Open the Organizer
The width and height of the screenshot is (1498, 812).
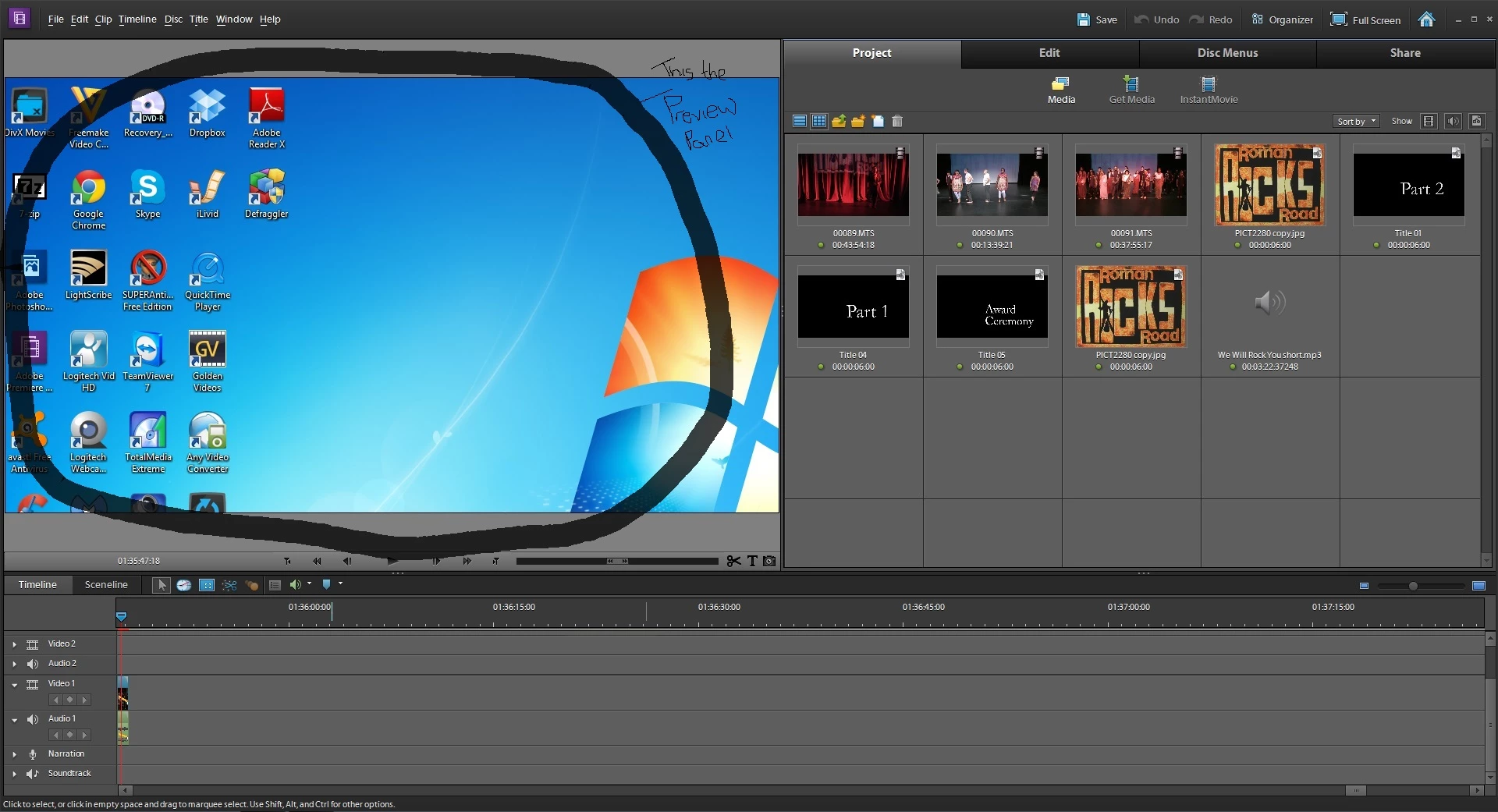pyautogui.click(x=1282, y=20)
